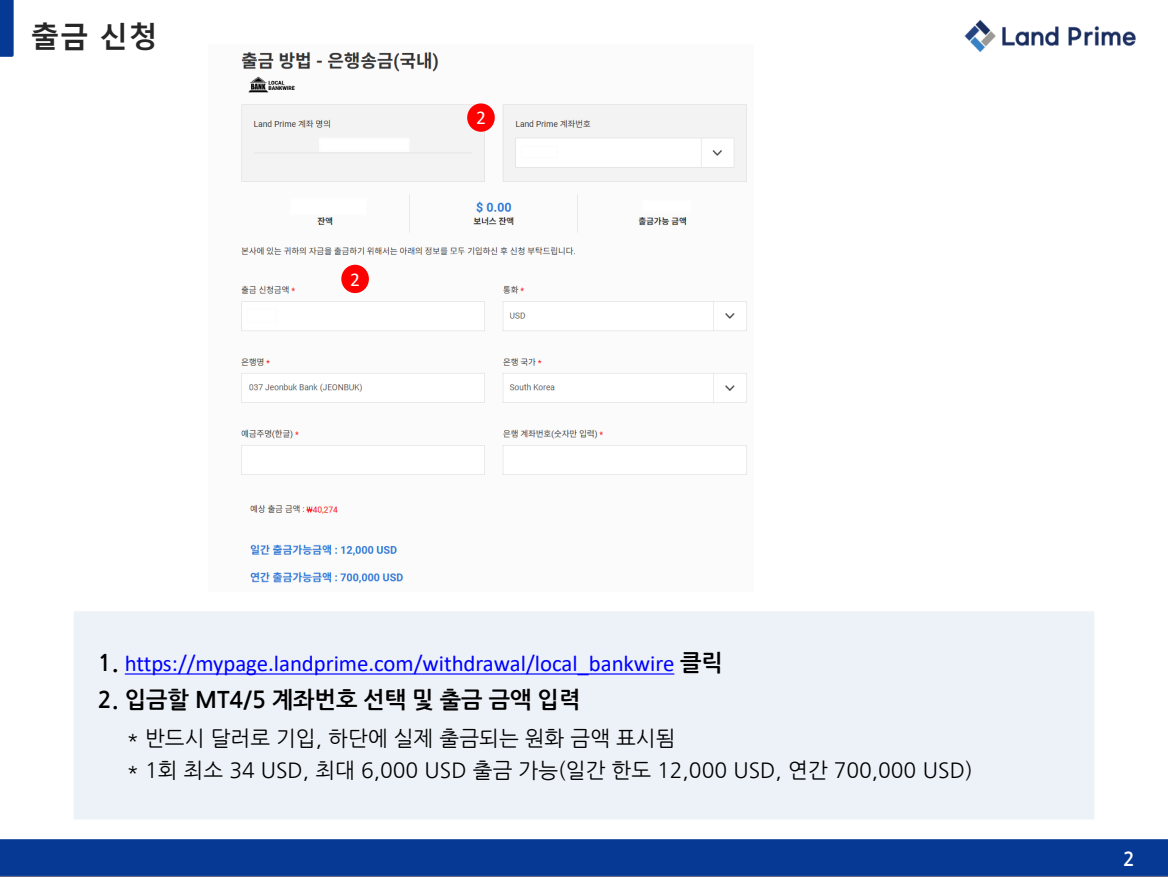Click the 출금가능 금액 label
Viewport: 1168px width, 877px height.
tap(662, 221)
